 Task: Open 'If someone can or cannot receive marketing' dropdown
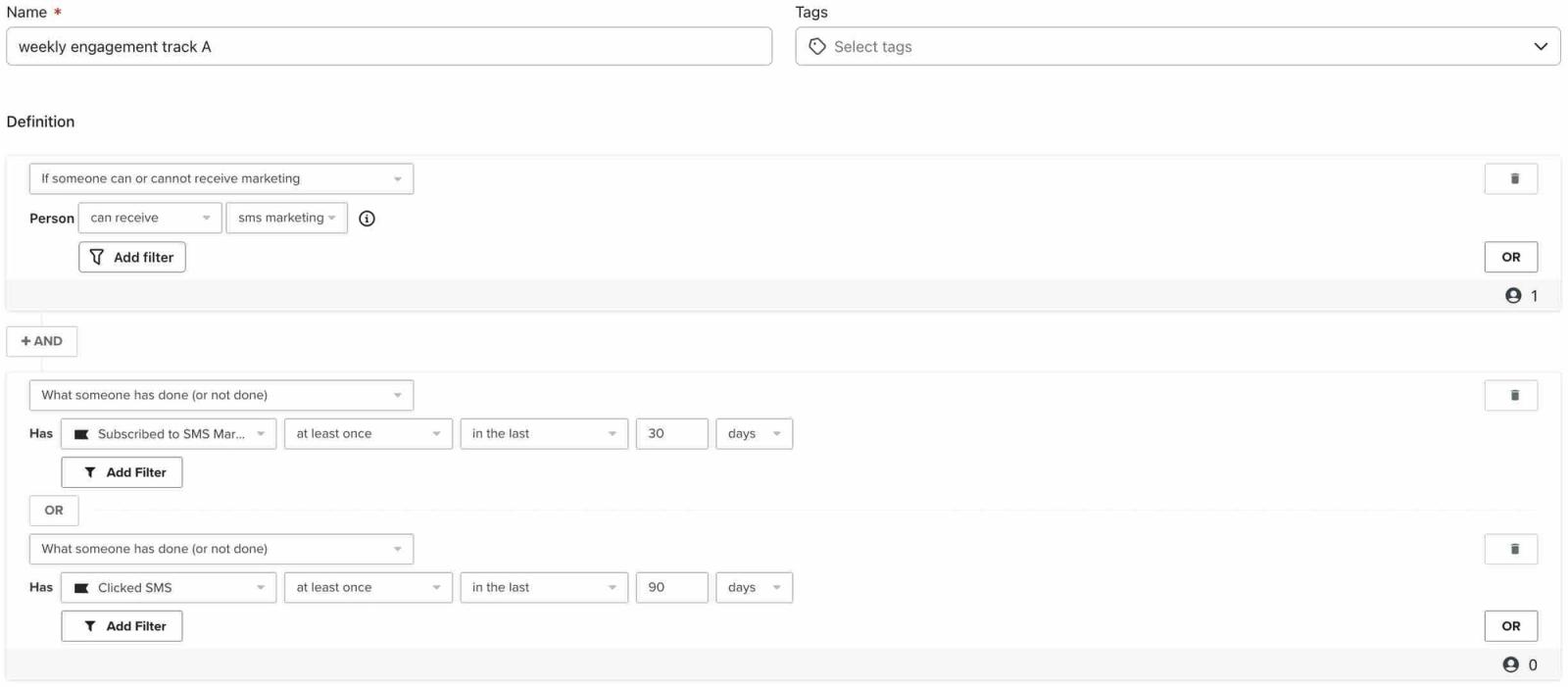(221, 178)
